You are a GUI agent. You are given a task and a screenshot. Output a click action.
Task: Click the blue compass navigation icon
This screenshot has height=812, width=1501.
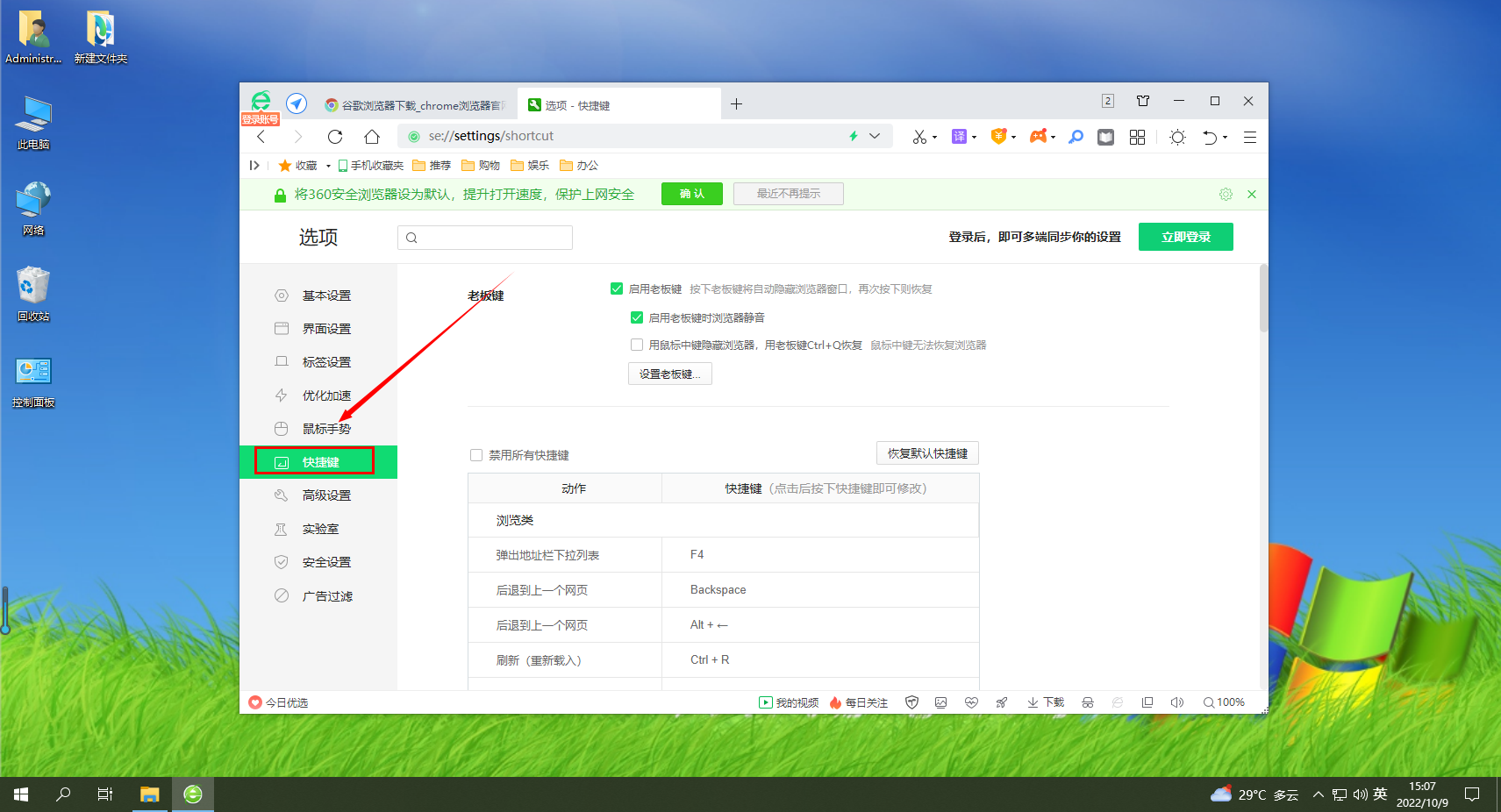(x=297, y=103)
